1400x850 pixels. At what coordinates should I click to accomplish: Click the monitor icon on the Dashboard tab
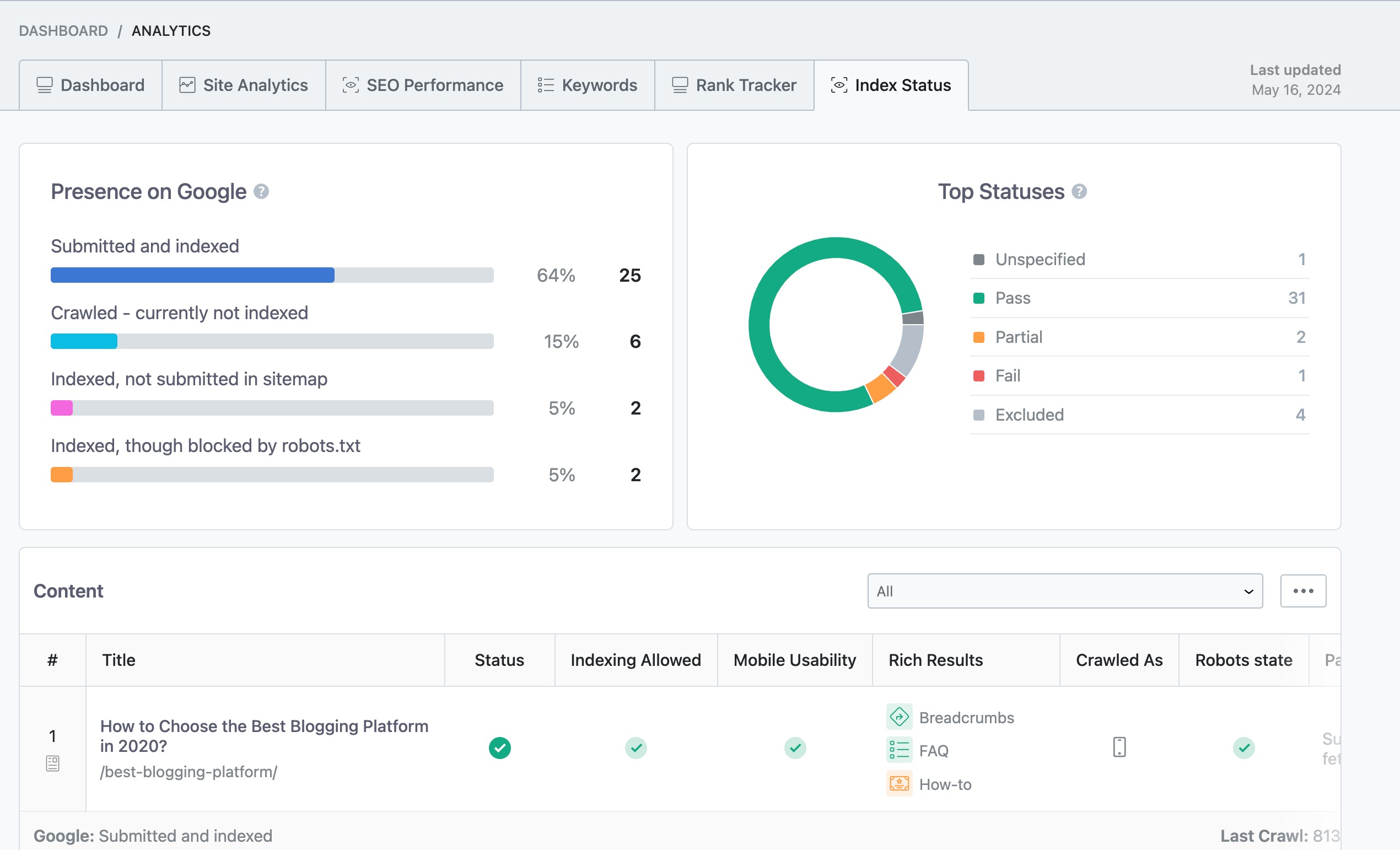coord(44,85)
